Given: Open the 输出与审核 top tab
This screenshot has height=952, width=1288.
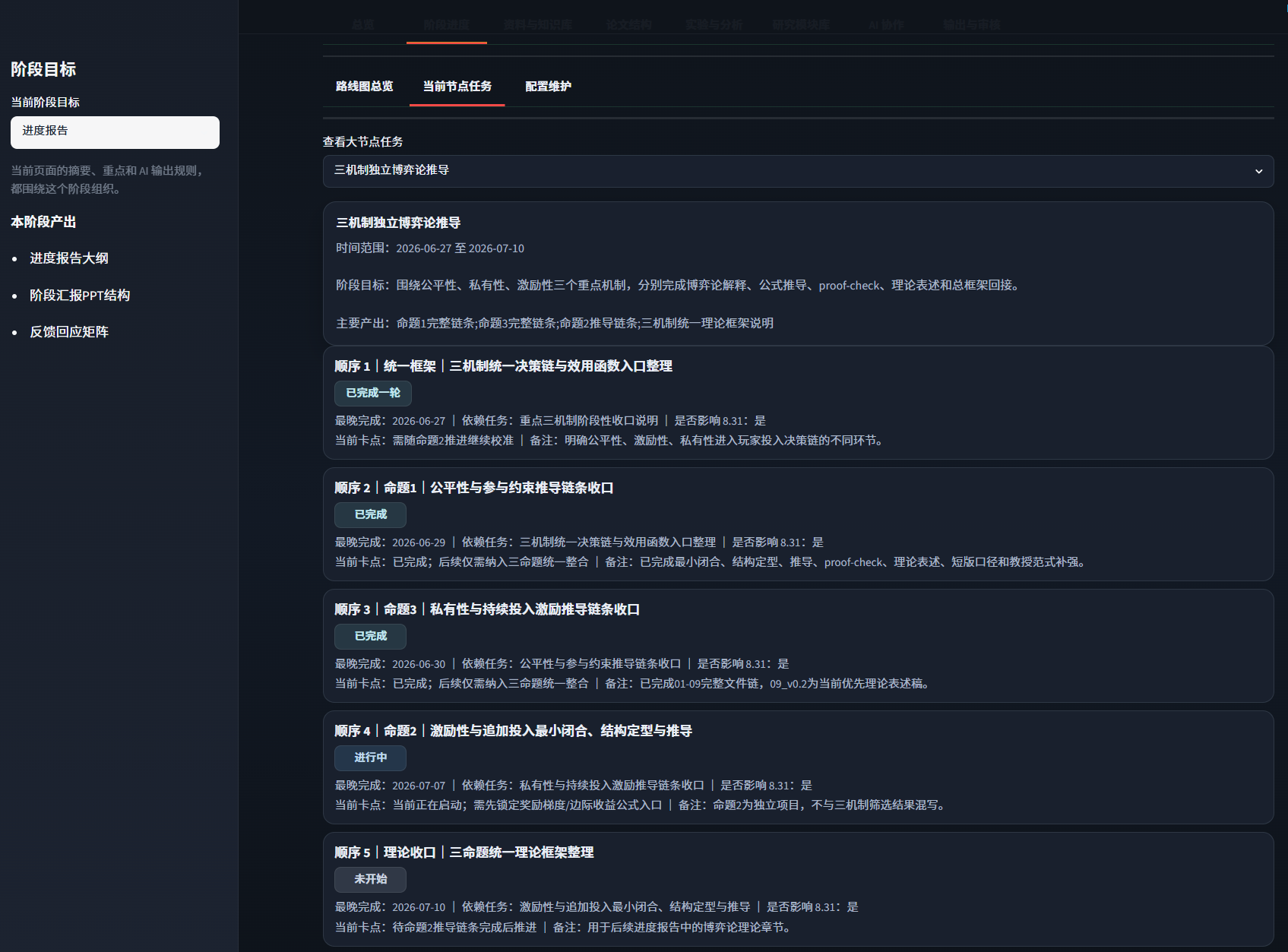Looking at the screenshot, I should coord(972,24).
